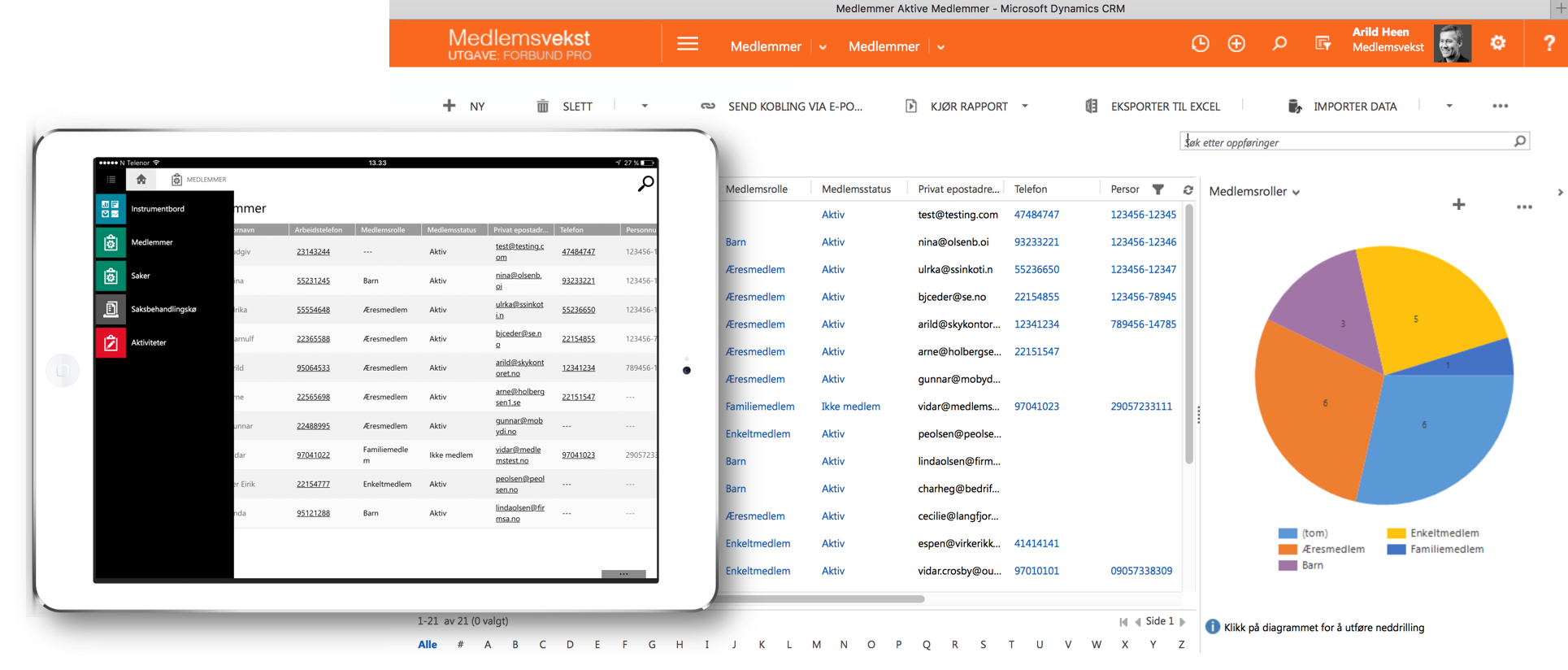Screen dimensions: 1568x670
Task: Open the hamburger navigation menu in the CRM header
Action: tap(688, 44)
